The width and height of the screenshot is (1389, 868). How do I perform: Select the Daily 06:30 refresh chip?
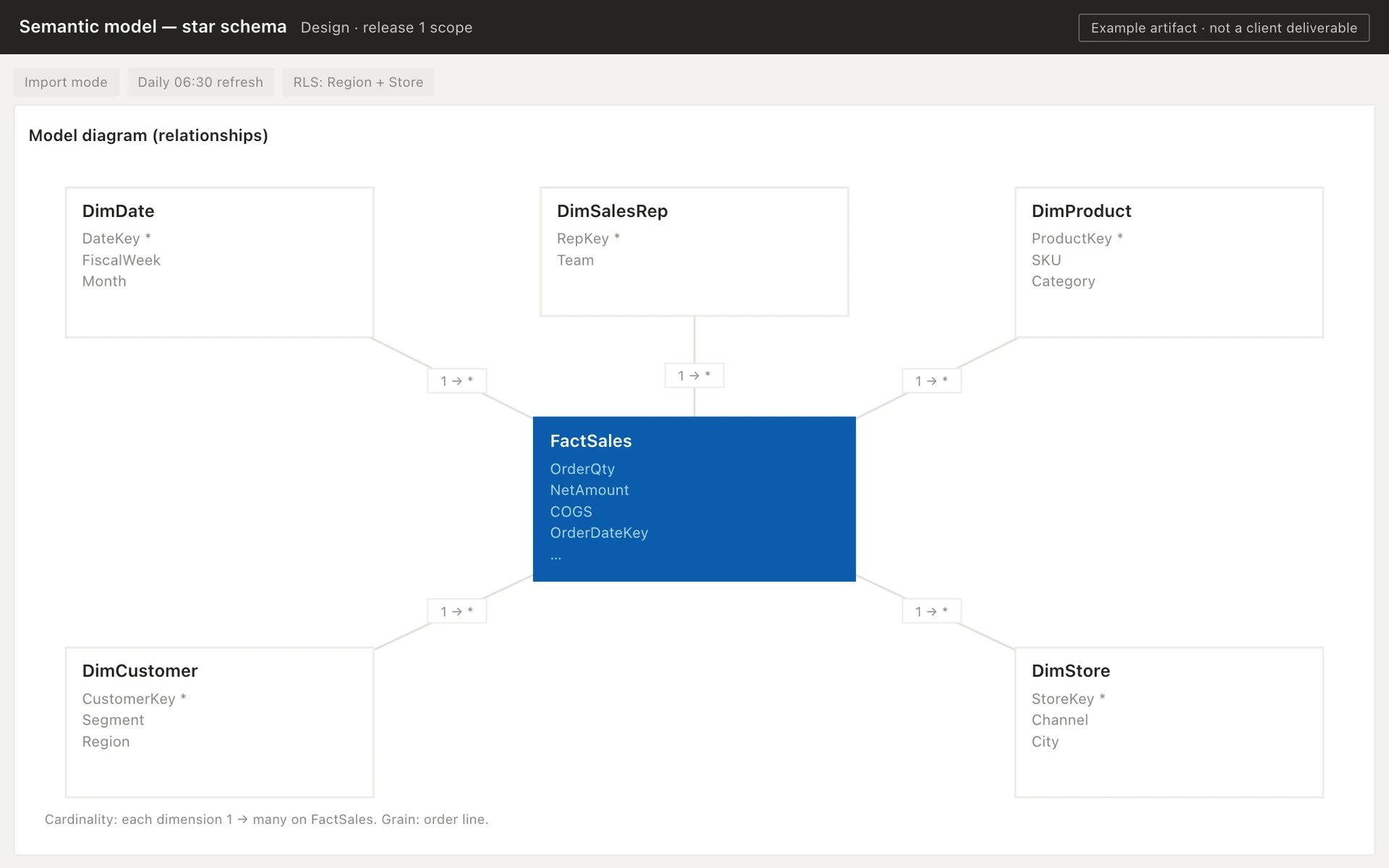click(200, 82)
